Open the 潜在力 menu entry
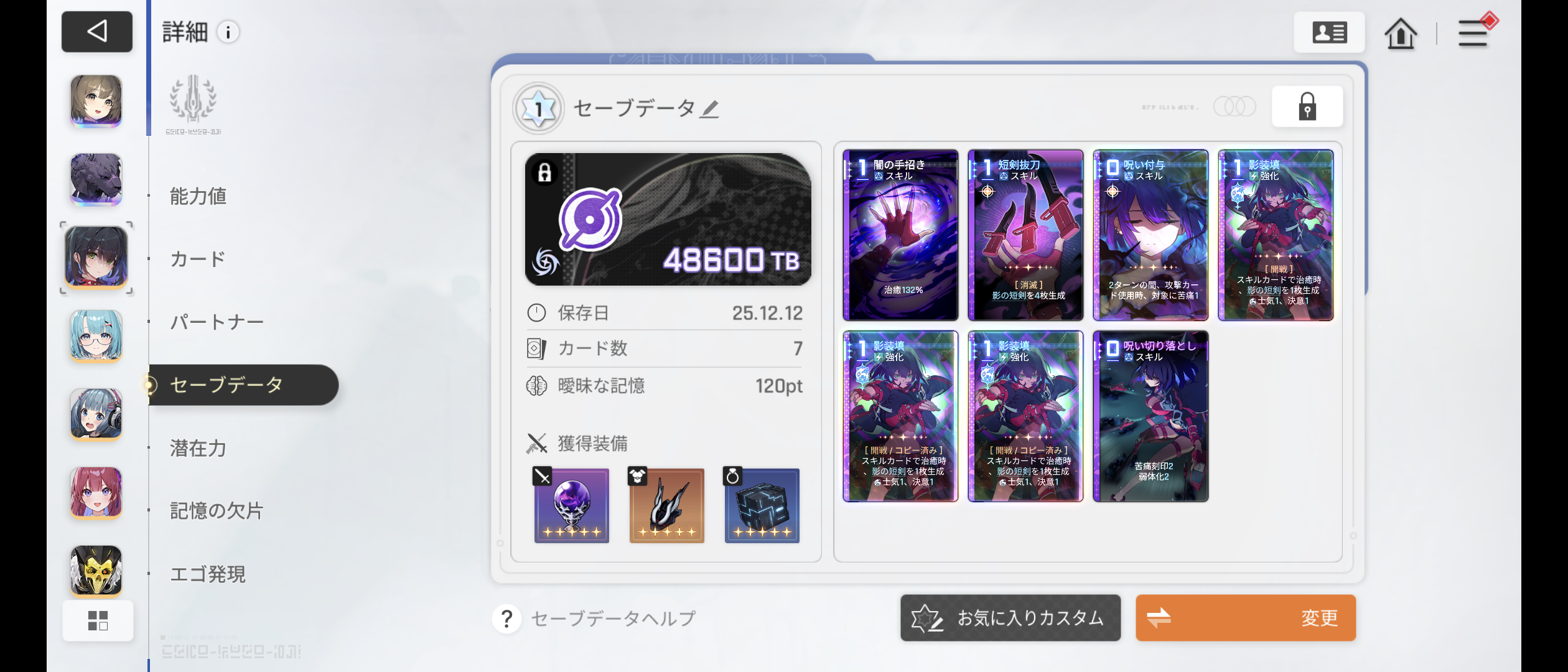Screen dimensions: 1568x672 coord(198,448)
